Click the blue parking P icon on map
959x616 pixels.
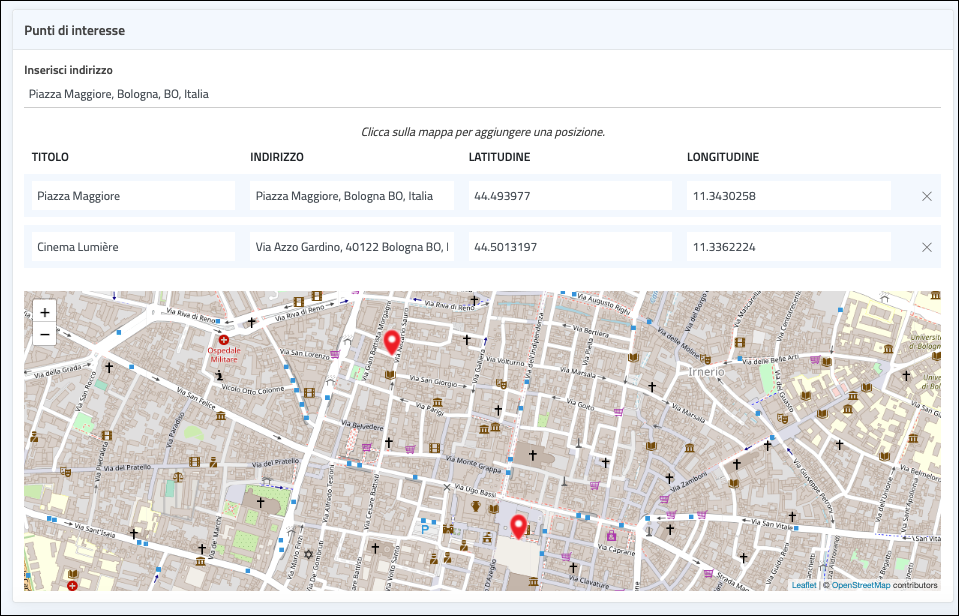tap(425, 529)
